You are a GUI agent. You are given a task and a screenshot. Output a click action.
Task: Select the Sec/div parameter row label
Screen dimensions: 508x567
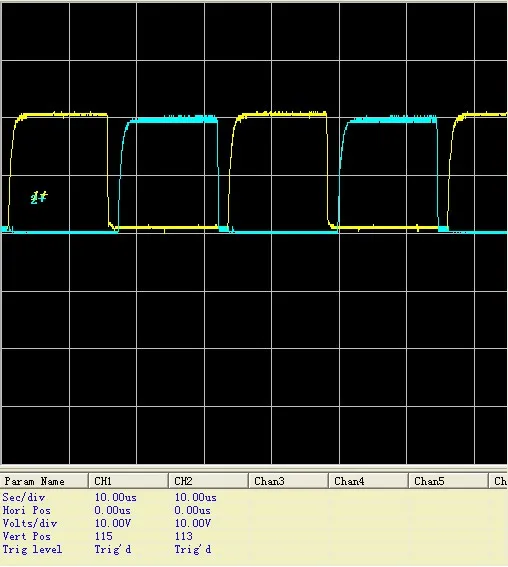point(24,498)
